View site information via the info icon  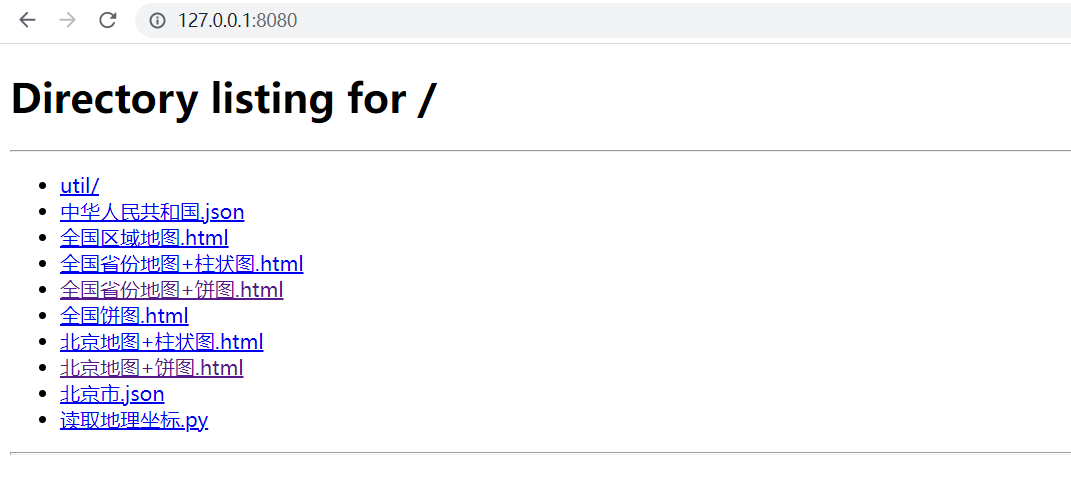click(158, 20)
